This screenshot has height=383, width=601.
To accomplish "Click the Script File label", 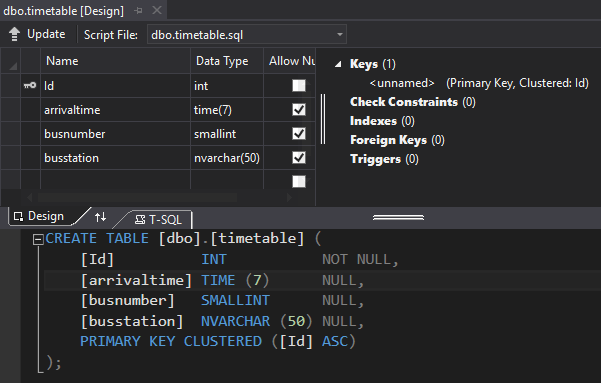I will (111, 35).
